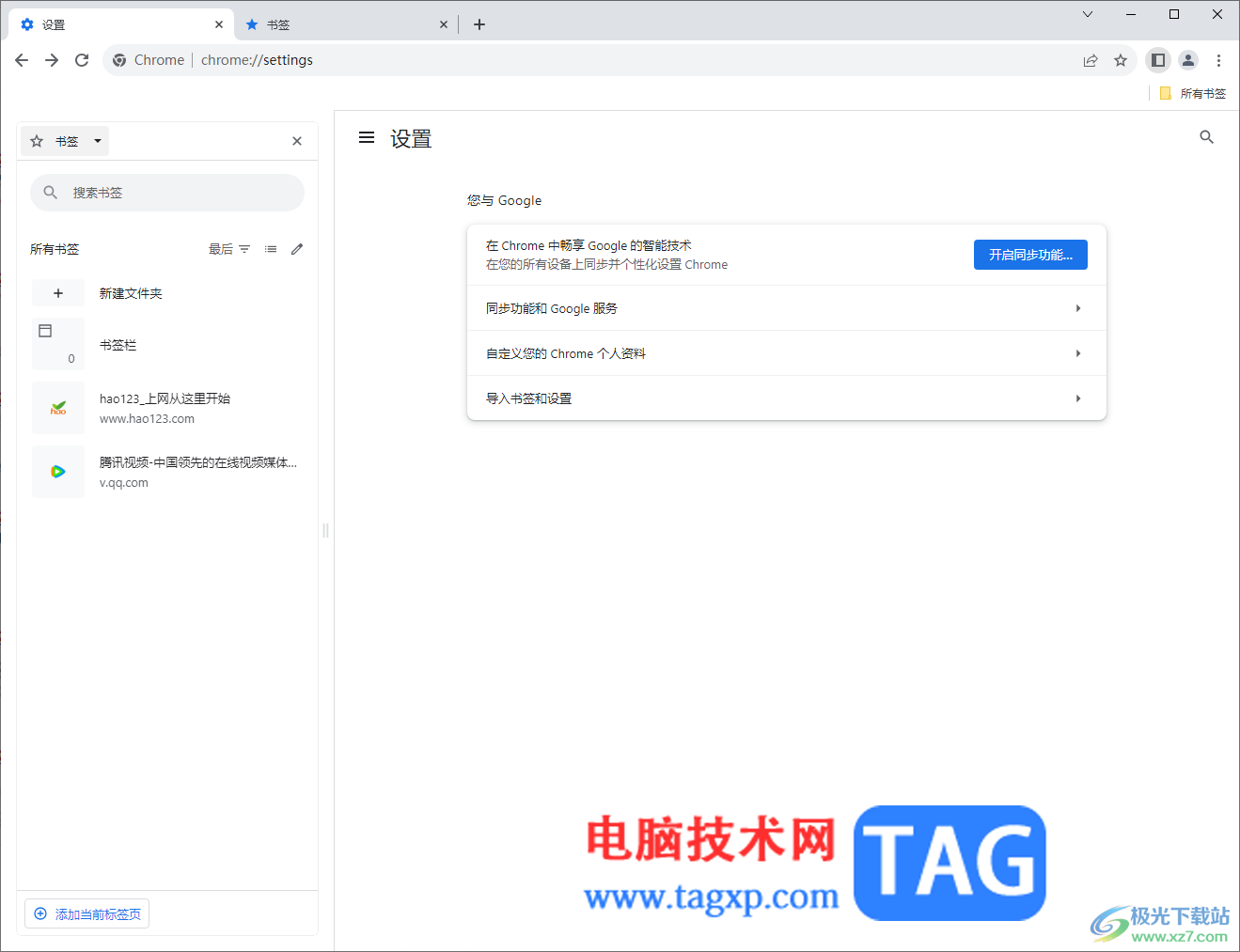Open the settings hamburger menu
Screen dimensions: 1240x952
(x=367, y=138)
